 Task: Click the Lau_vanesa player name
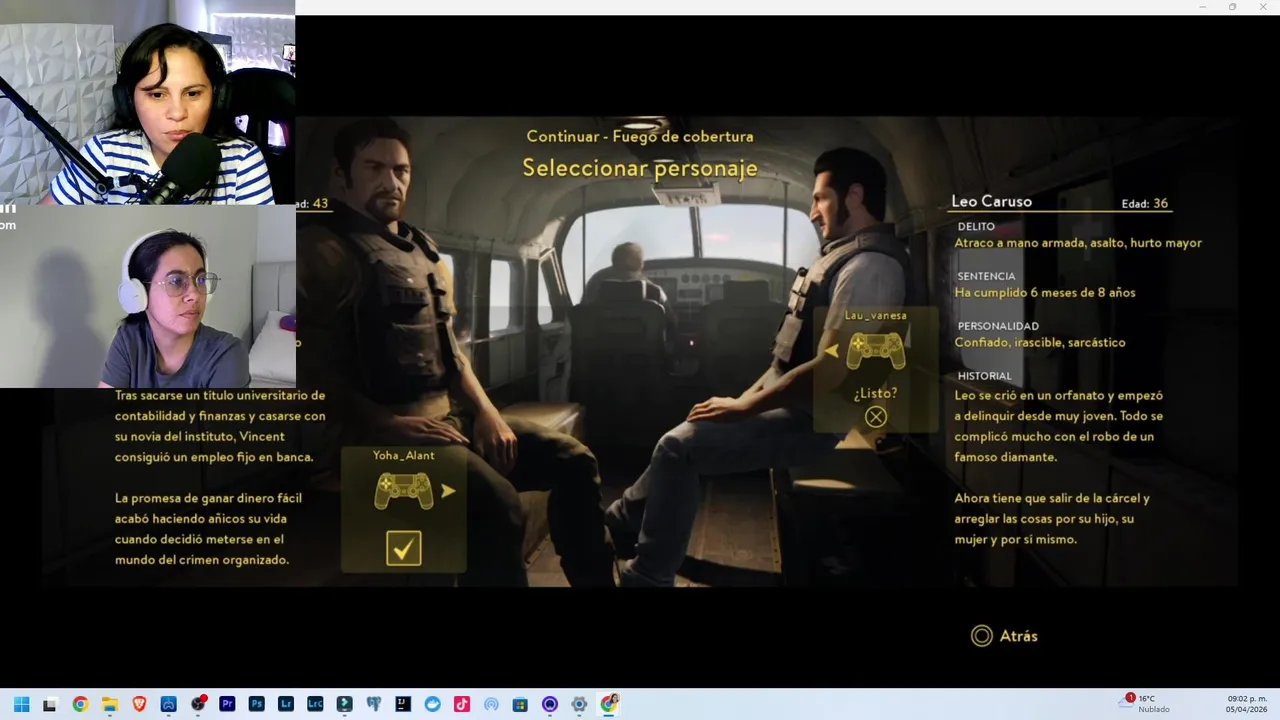tap(875, 315)
